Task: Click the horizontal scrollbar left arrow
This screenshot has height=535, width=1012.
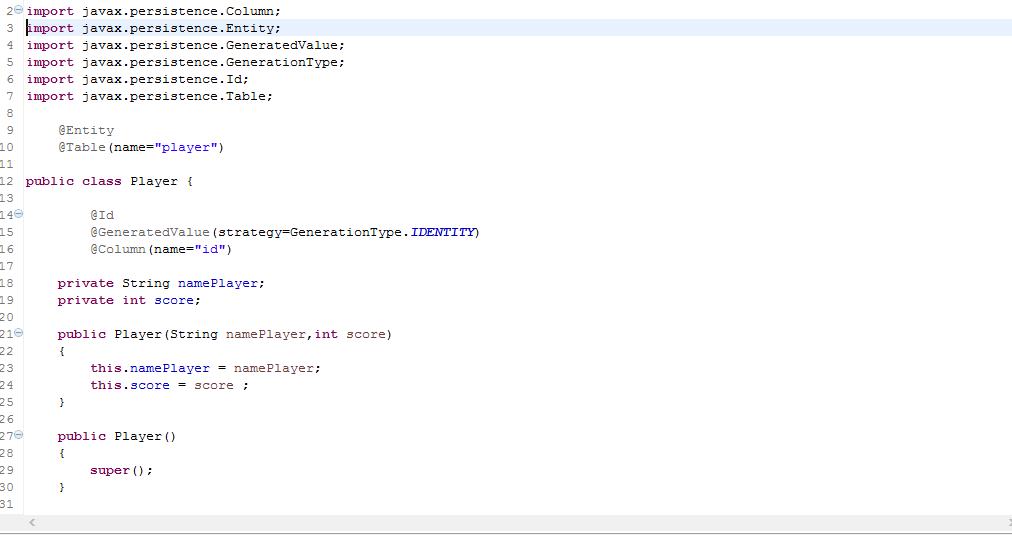Action: [x=32, y=522]
